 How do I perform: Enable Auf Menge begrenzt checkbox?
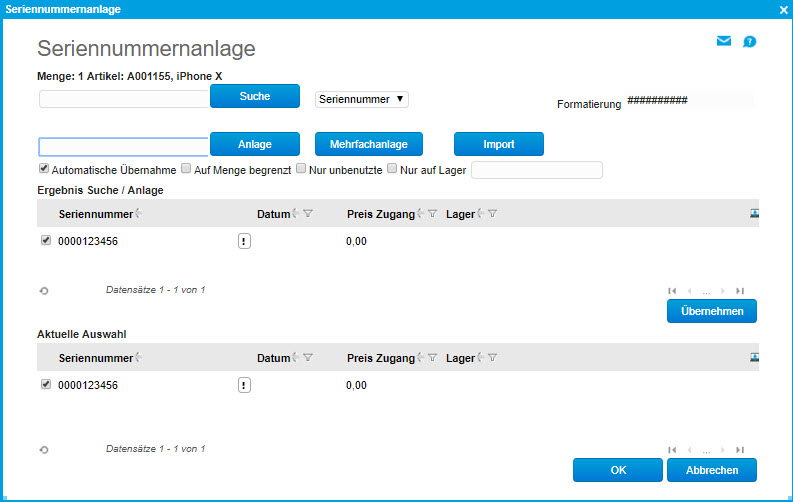click(x=186, y=169)
